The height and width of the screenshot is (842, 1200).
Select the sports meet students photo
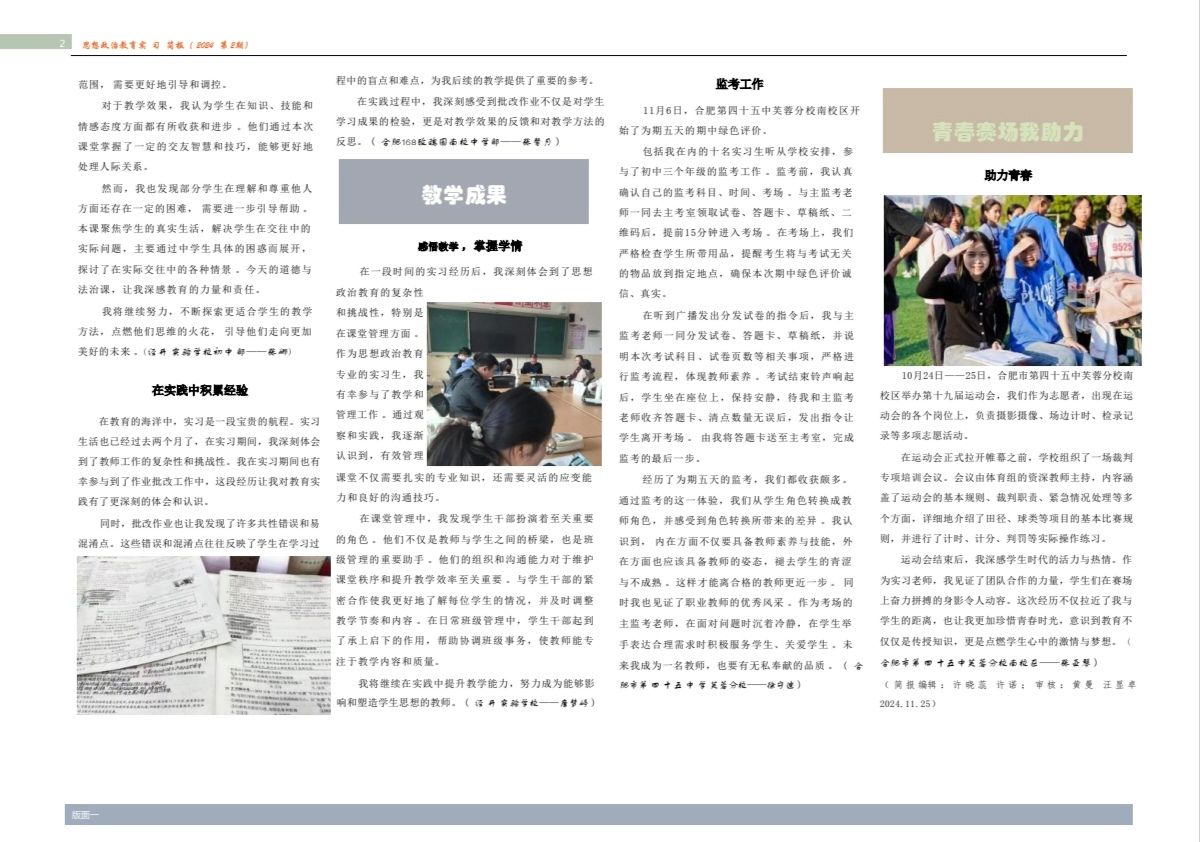point(1011,280)
